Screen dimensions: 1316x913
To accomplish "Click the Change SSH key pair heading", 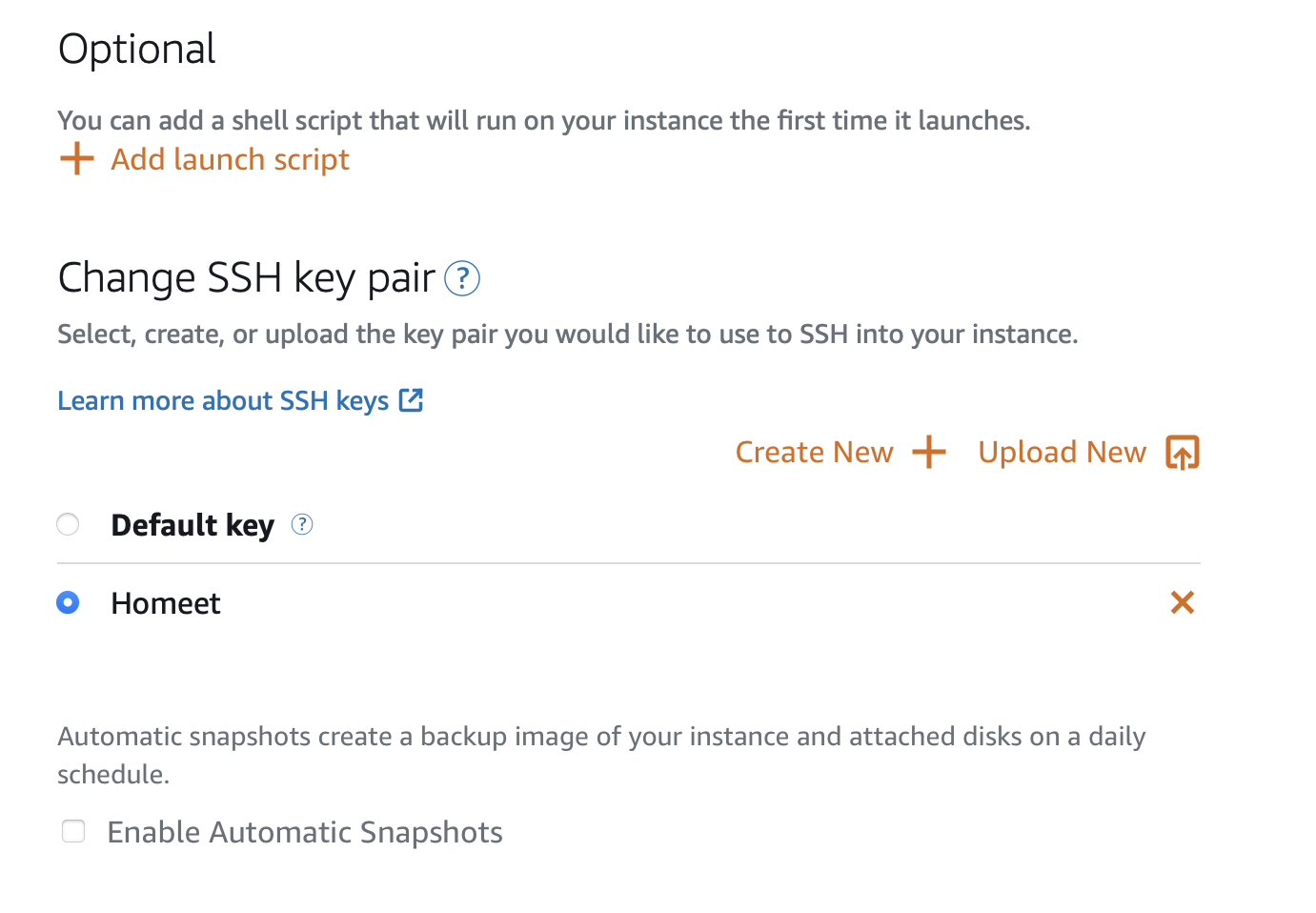I will tap(247, 278).
